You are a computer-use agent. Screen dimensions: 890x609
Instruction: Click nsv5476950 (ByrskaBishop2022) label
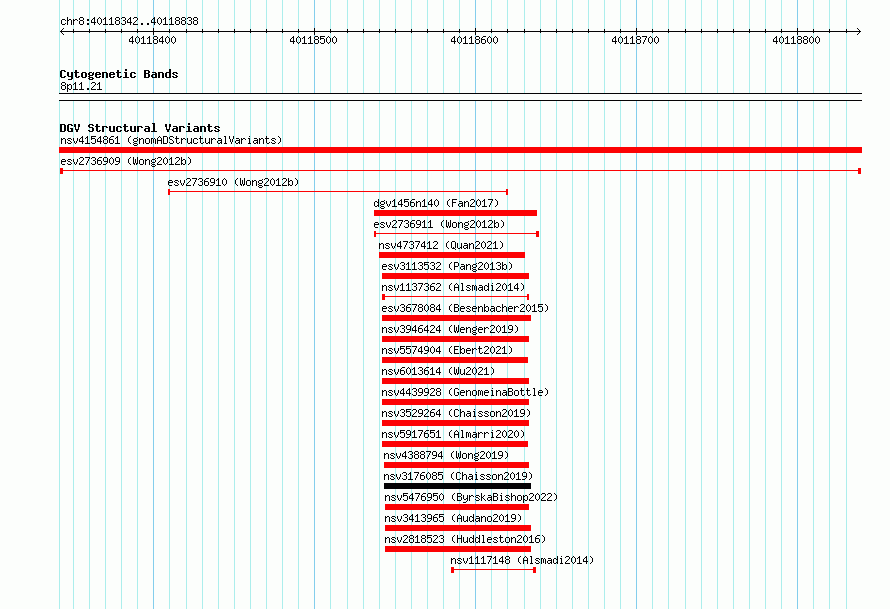[x=471, y=497]
